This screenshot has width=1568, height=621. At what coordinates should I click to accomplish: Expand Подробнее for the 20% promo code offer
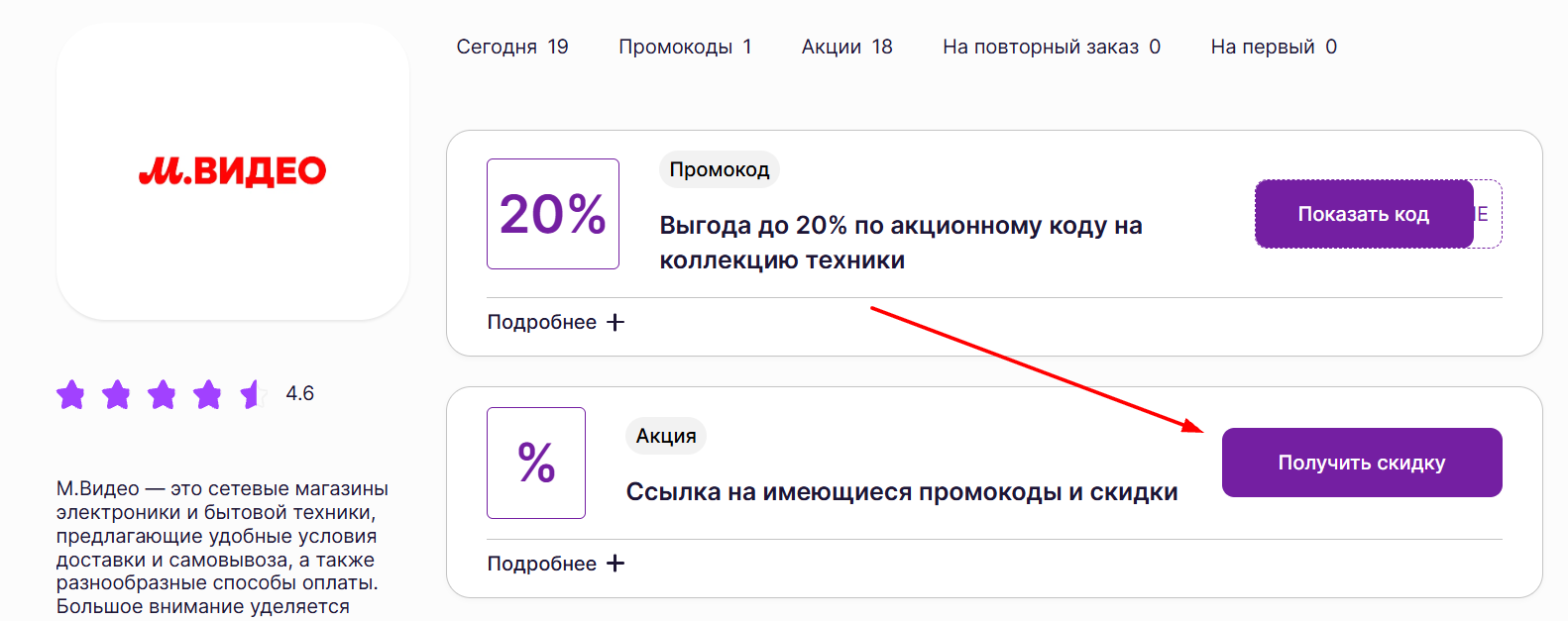(x=542, y=322)
